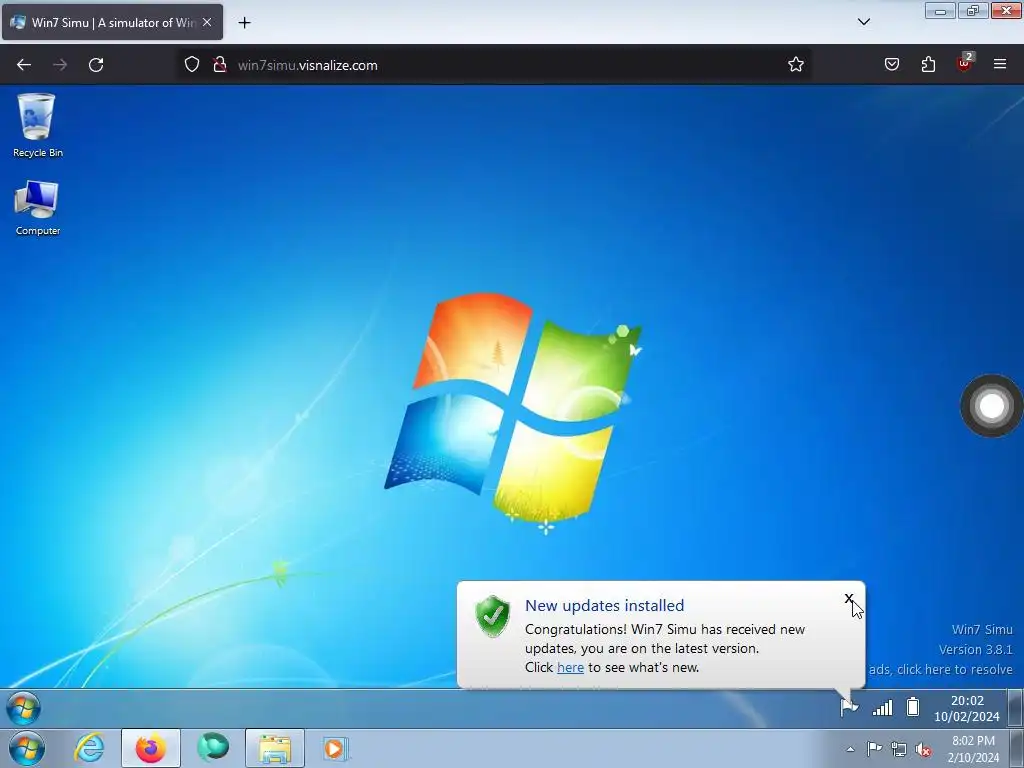
Task: Launch Internet Explorer from the taskbar
Action: point(89,748)
